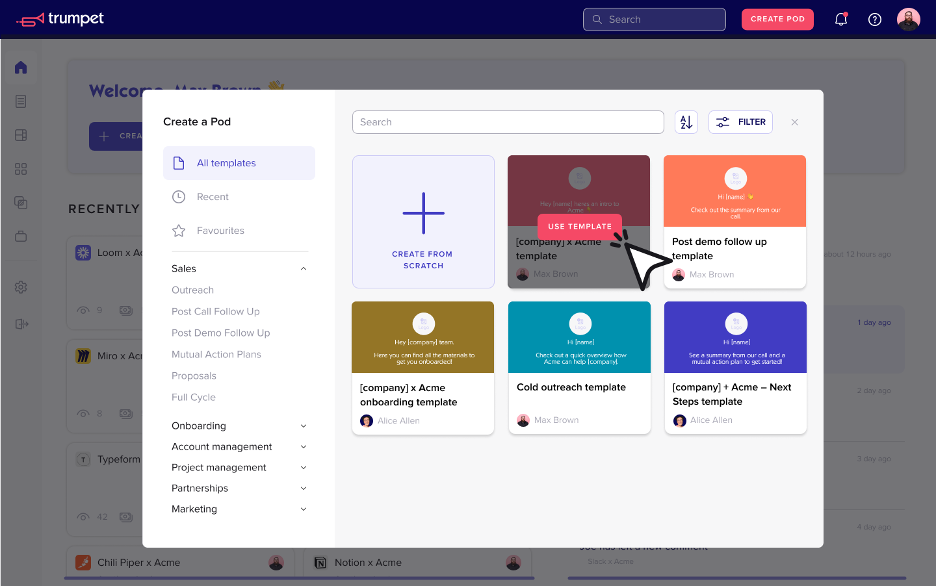936x586 pixels.
Task: Open Home via the sidebar house icon
Action: pyautogui.click(x=20, y=66)
